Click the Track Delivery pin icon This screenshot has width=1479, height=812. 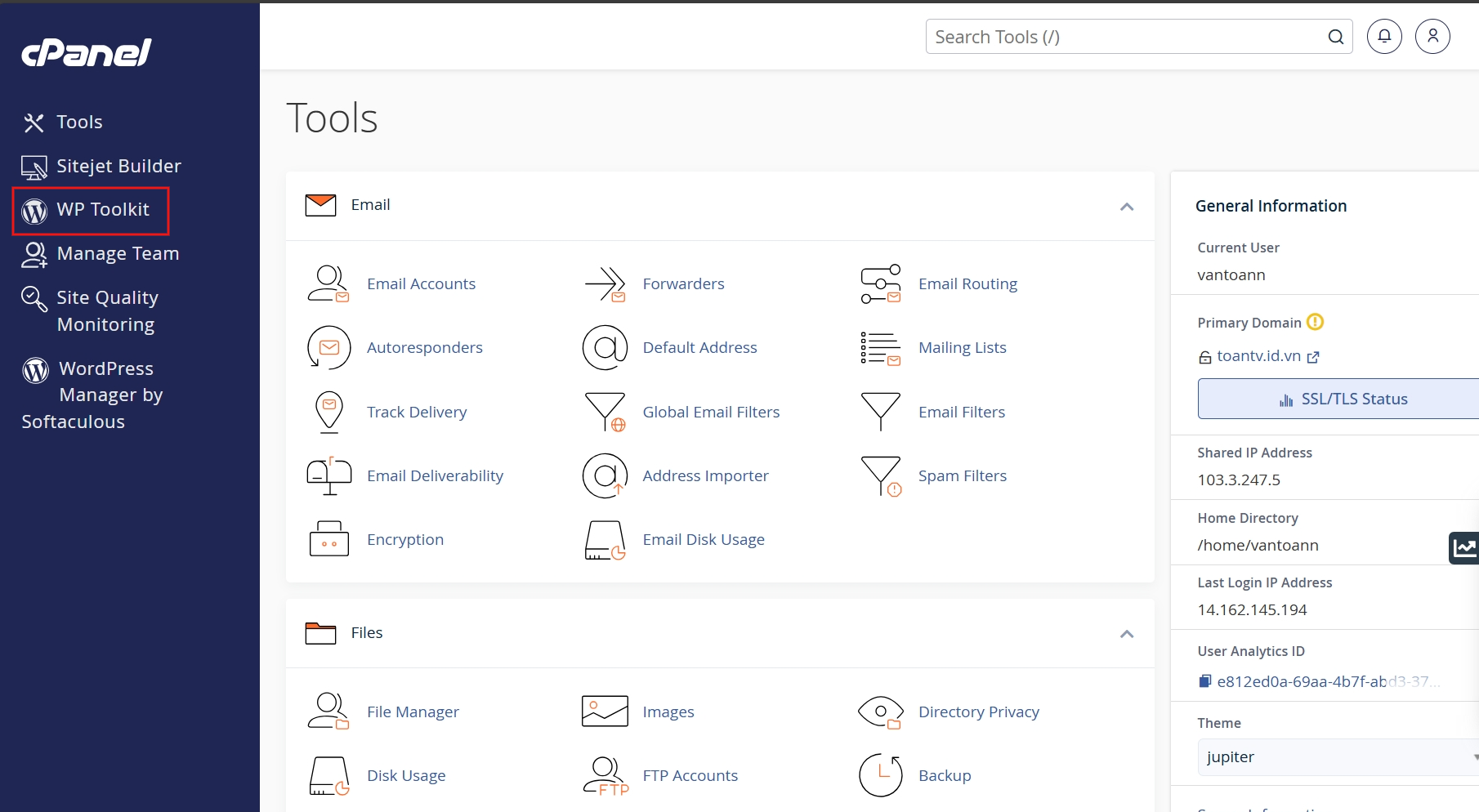click(328, 412)
